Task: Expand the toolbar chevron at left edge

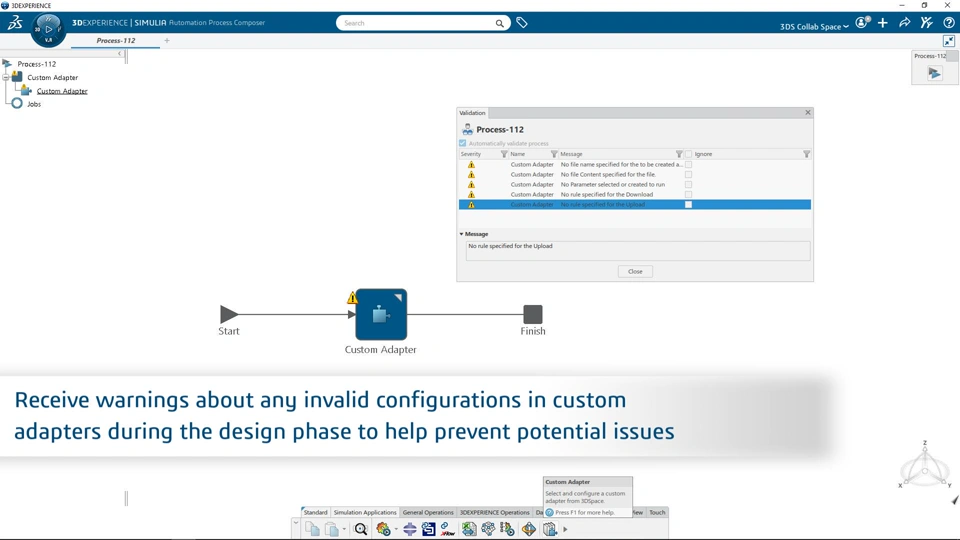Action: click(296, 523)
